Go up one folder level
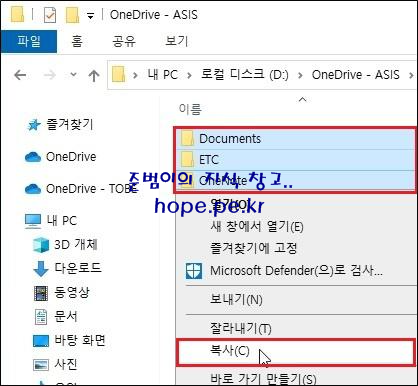 [94, 75]
